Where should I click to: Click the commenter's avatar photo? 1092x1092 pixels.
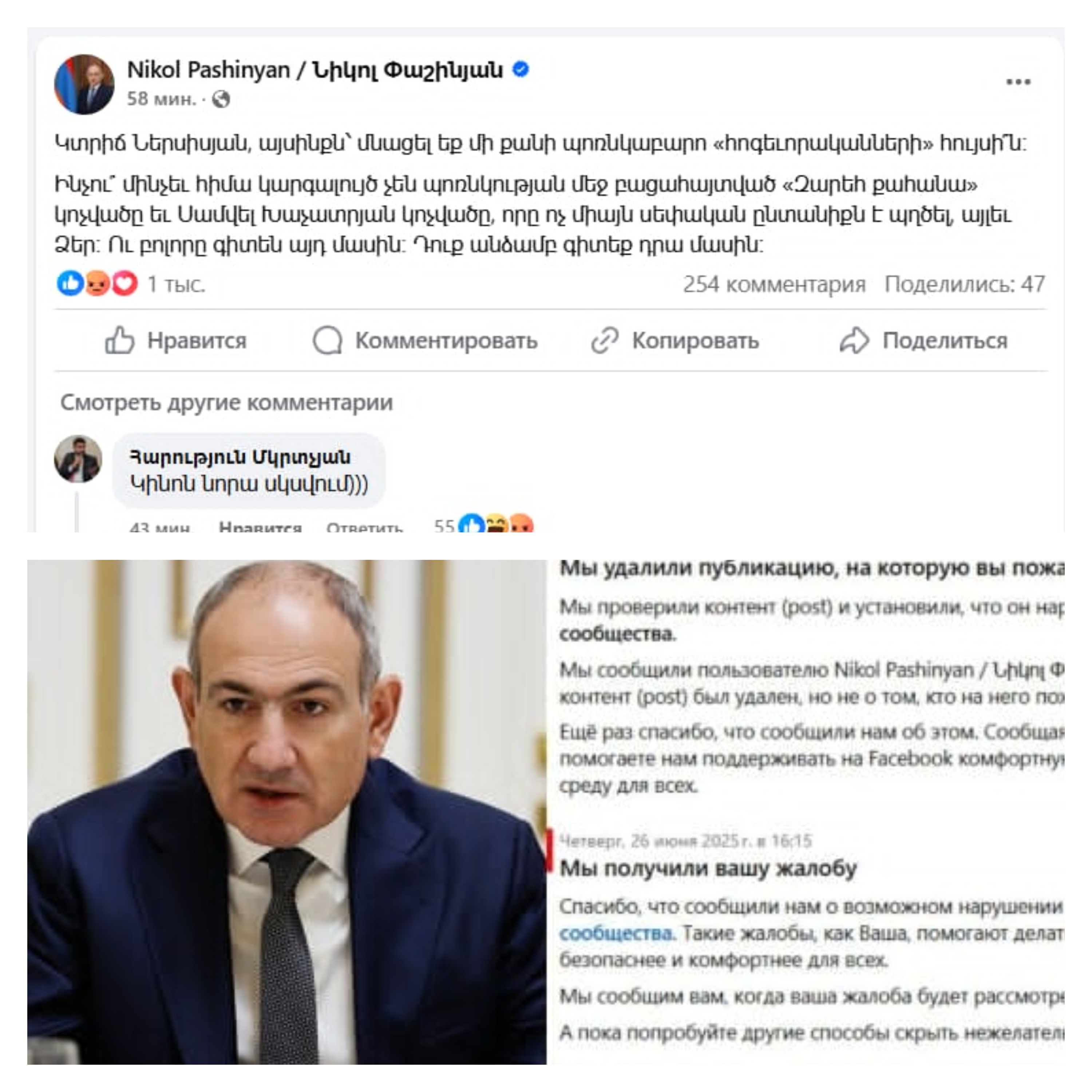point(78,459)
